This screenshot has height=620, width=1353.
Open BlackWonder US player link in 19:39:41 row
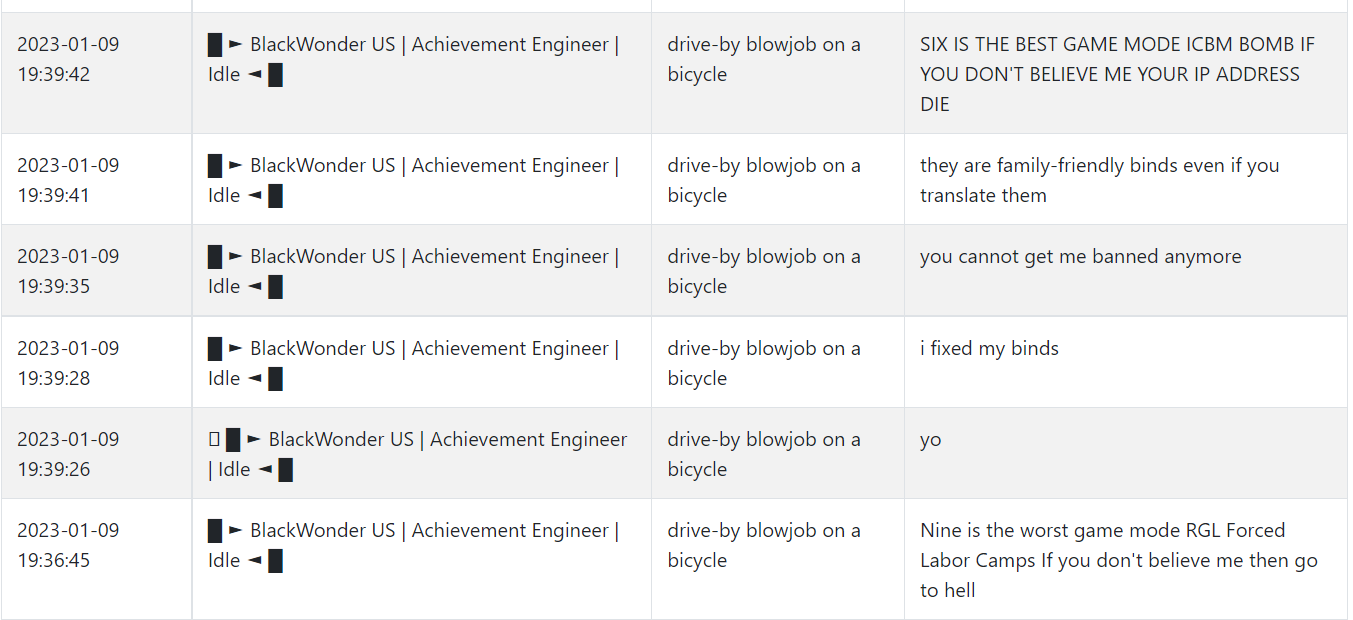point(413,180)
